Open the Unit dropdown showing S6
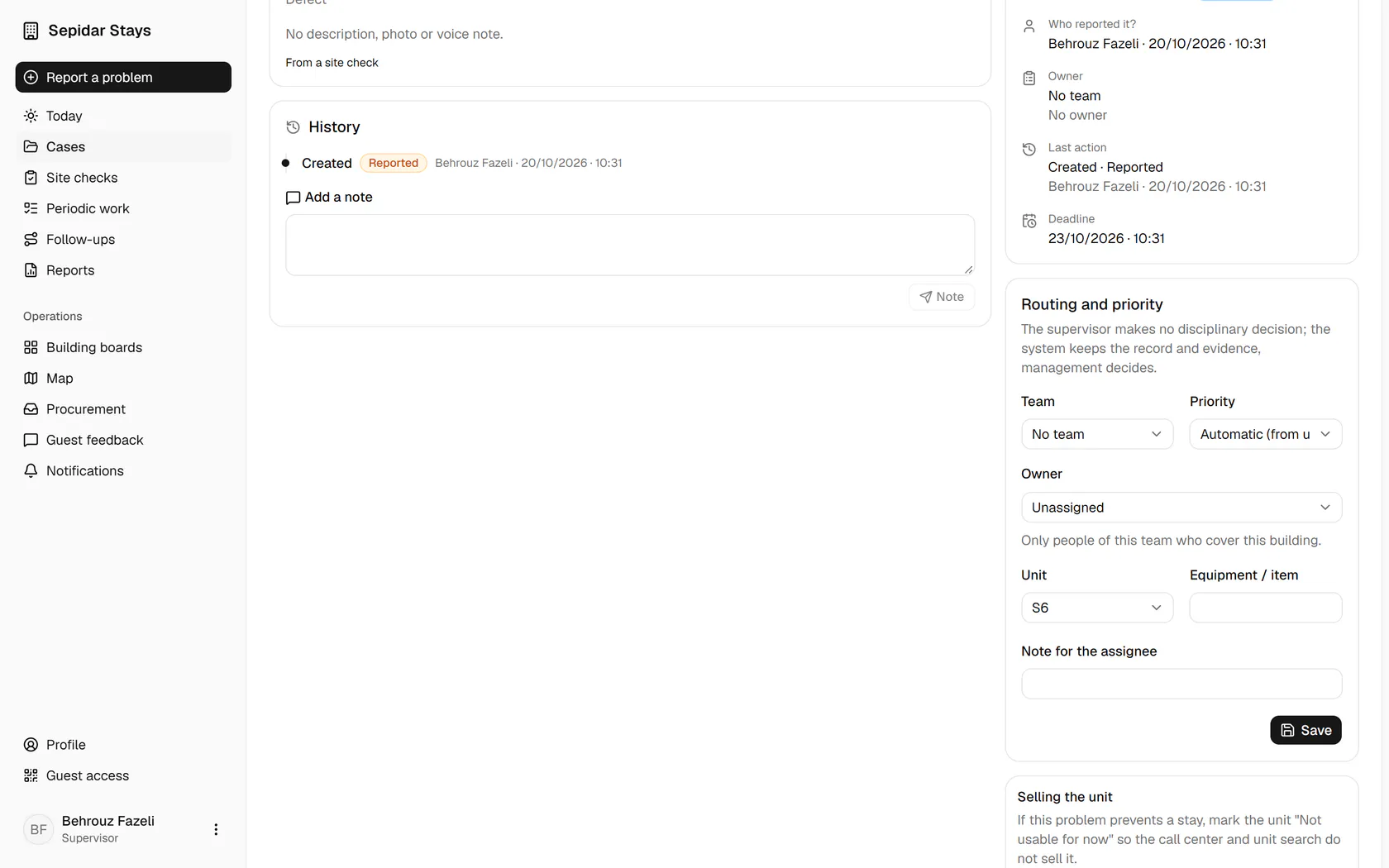 coord(1097,608)
